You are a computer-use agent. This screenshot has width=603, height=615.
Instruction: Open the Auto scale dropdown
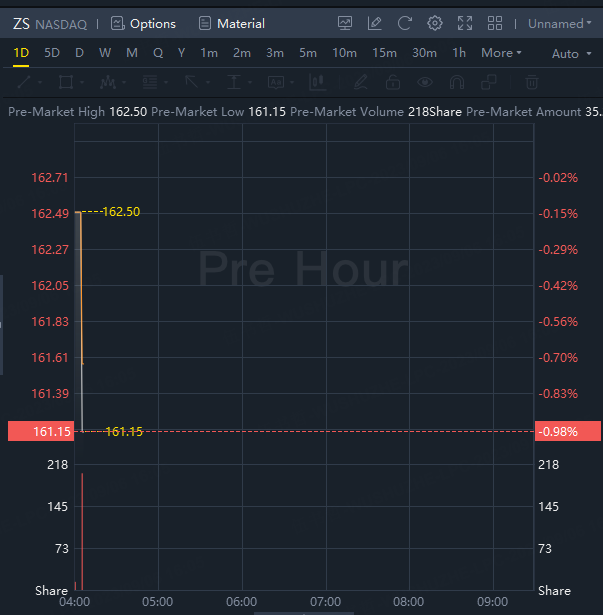(569, 53)
